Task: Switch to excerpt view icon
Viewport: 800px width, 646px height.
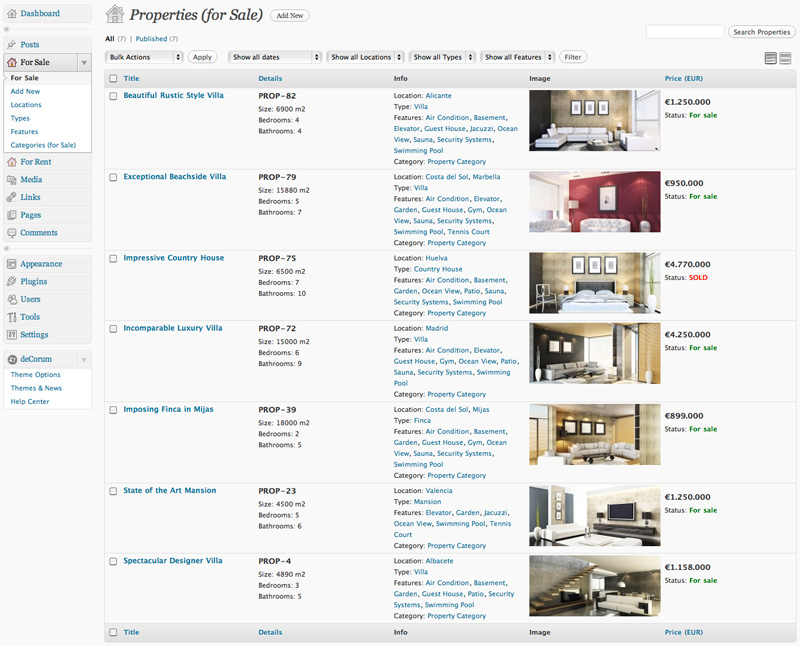Action: (x=785, y=59)
